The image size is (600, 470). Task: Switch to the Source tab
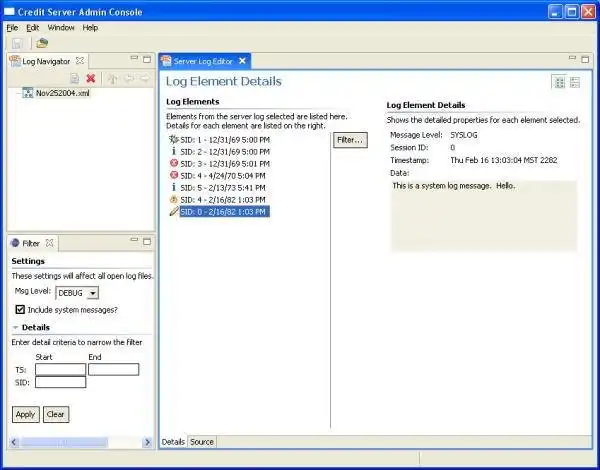pyautogui.click(x=202, y=442)
